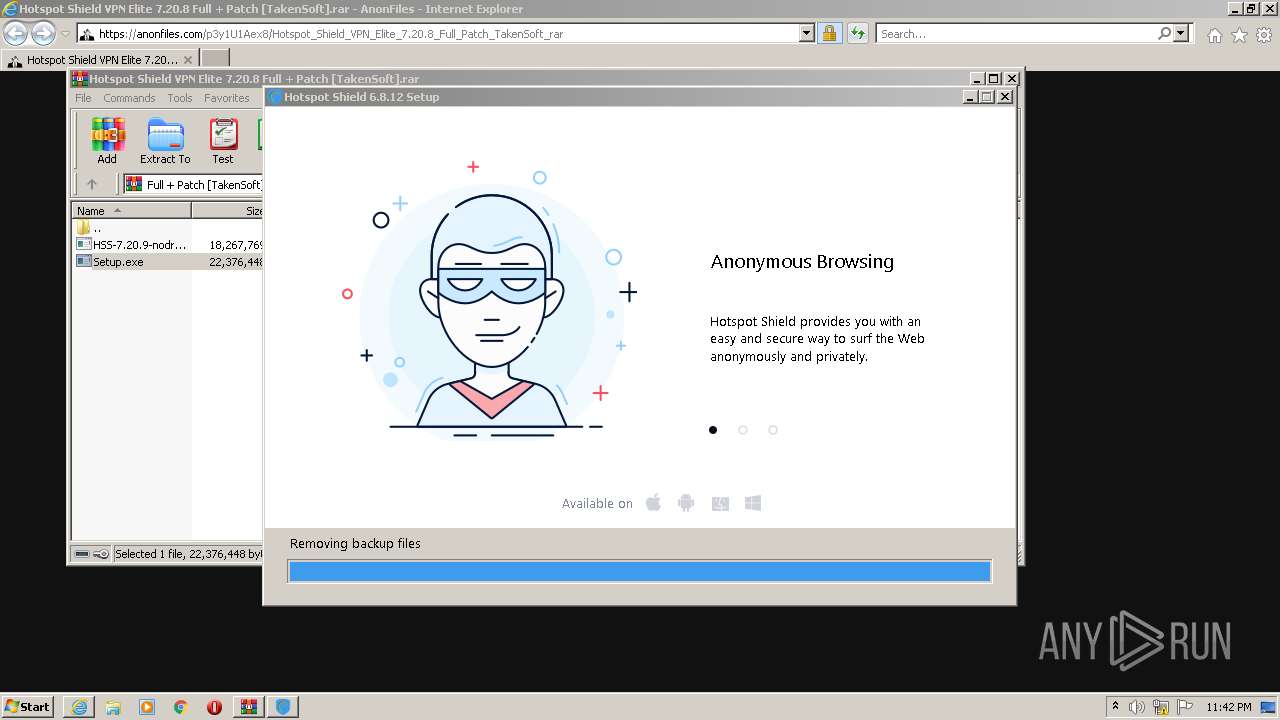
Task: Select first slide dot in Hotspot Shield setup
Action: pyautogui.click(x=713, y=430)
